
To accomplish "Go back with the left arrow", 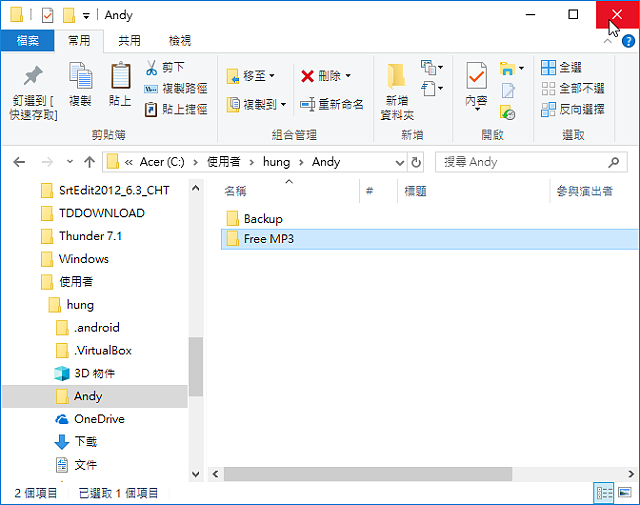I will click(19, 162).
